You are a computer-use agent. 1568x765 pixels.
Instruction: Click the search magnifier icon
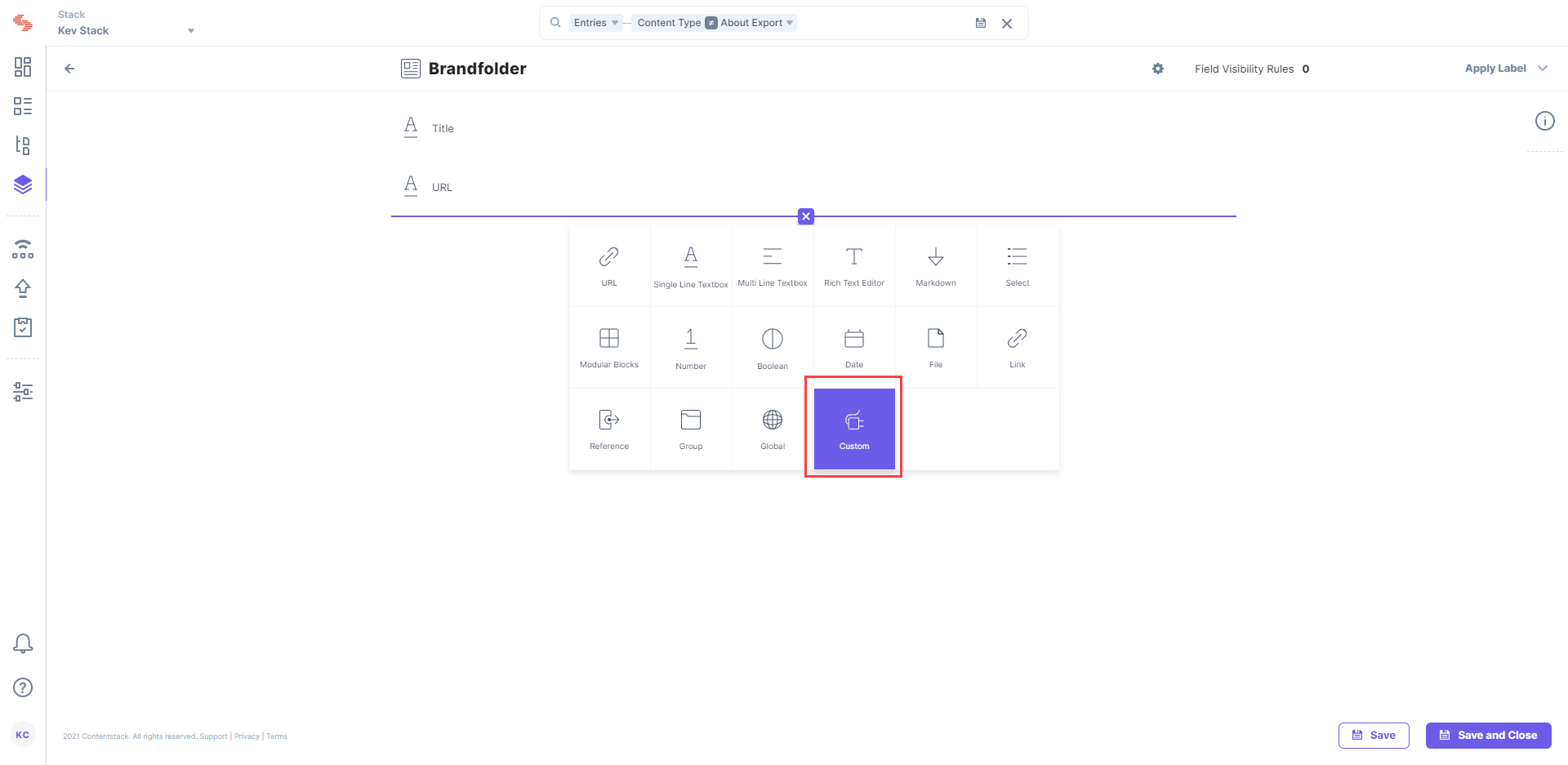[555, 23]
